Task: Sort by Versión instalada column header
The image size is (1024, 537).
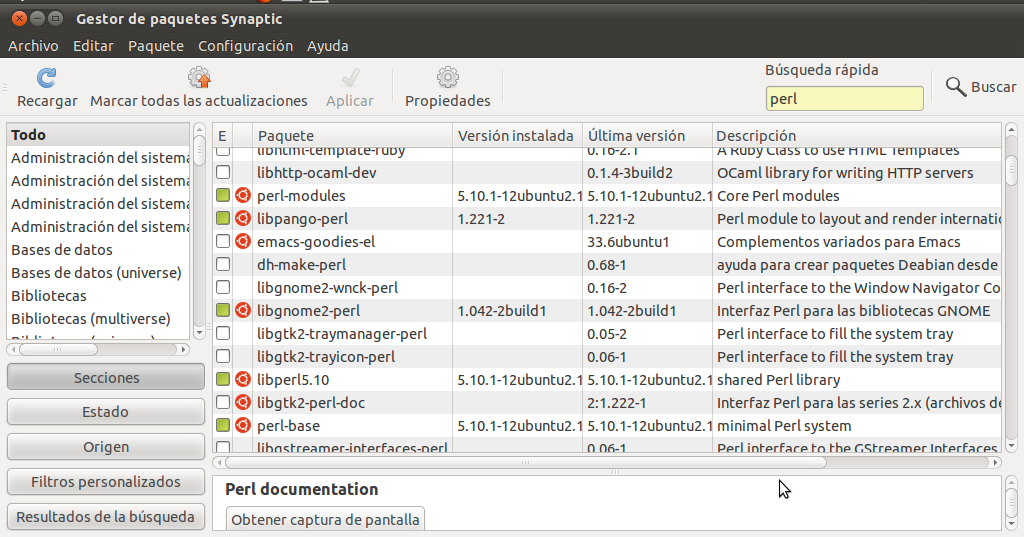Action: point(517,135)
